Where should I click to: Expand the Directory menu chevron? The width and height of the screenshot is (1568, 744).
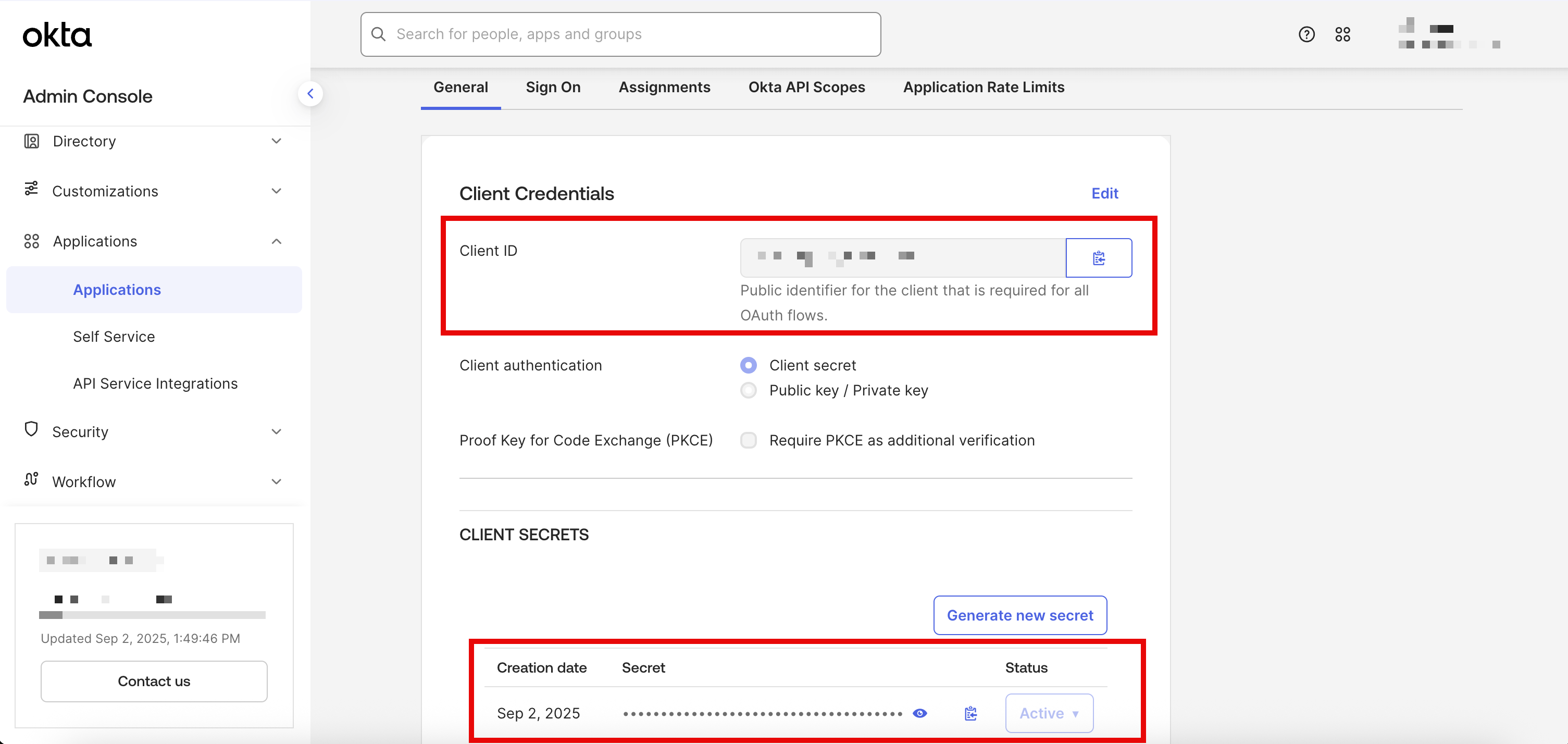pos(276,141)
